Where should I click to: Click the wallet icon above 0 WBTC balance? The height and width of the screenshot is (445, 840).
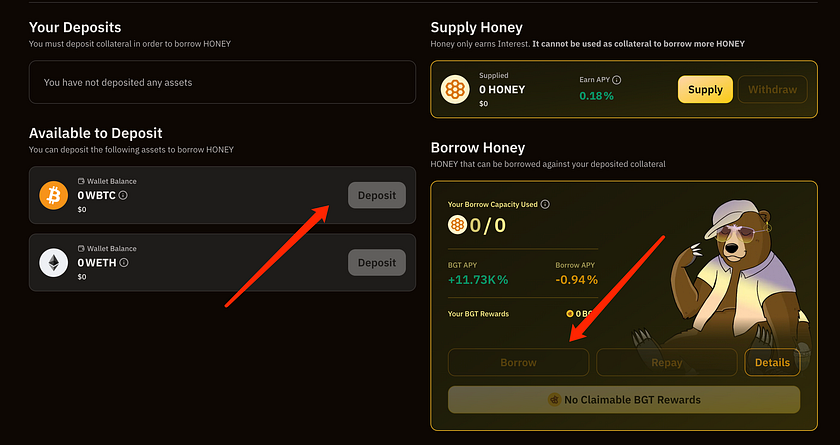coord(81,181)
